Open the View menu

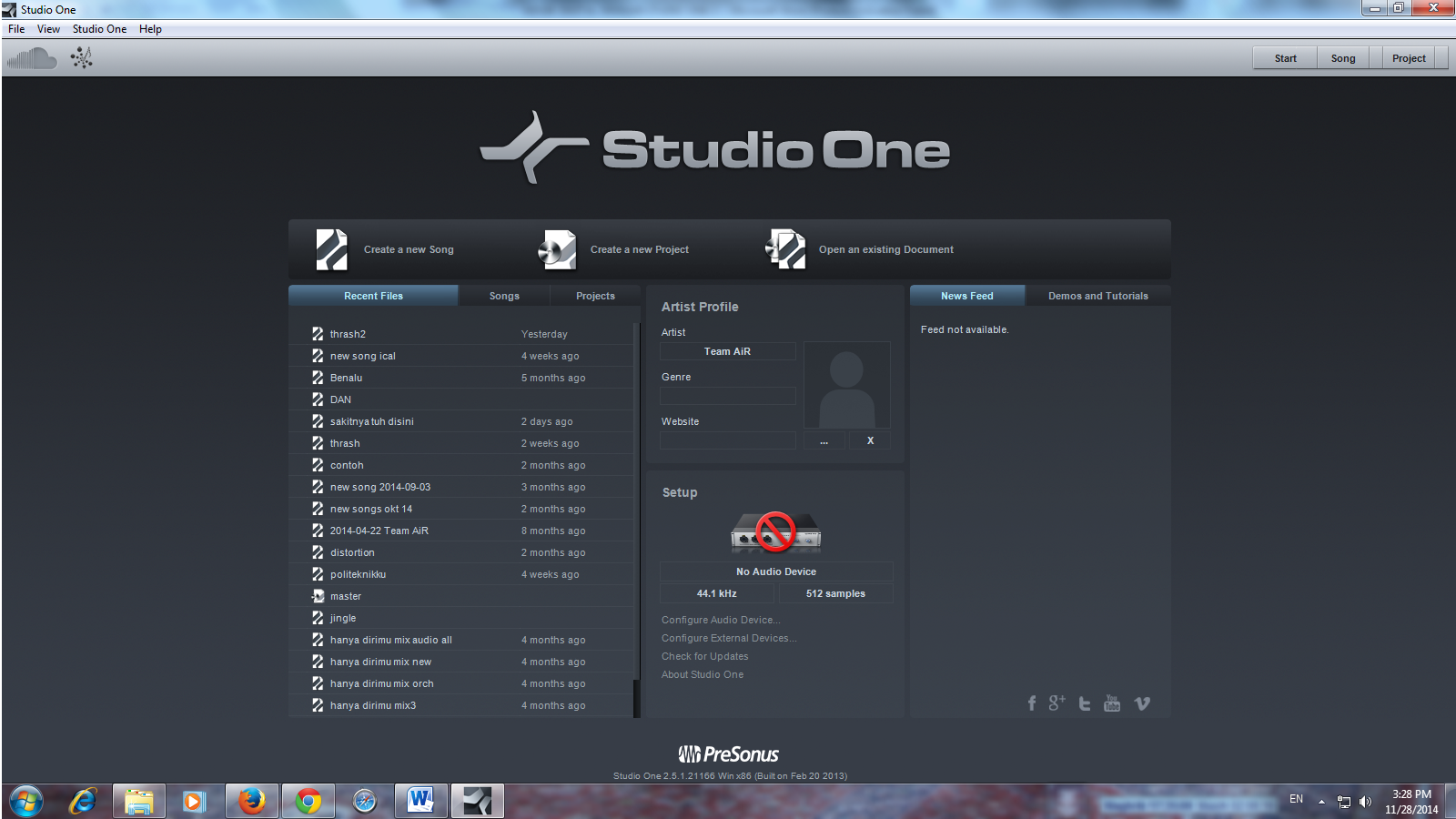point(48,29)
